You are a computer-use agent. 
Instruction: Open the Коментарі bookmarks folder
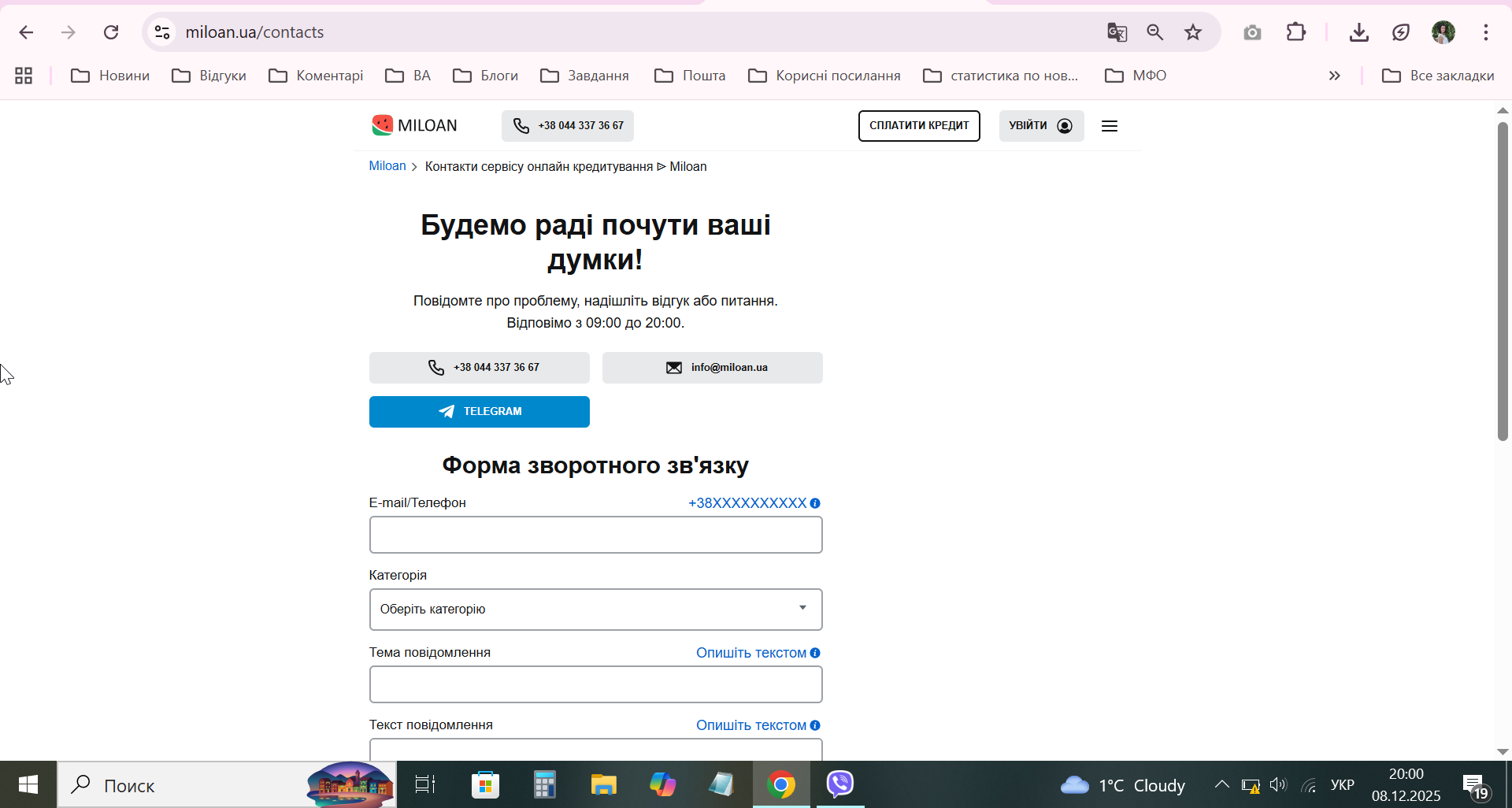point(316,76)
